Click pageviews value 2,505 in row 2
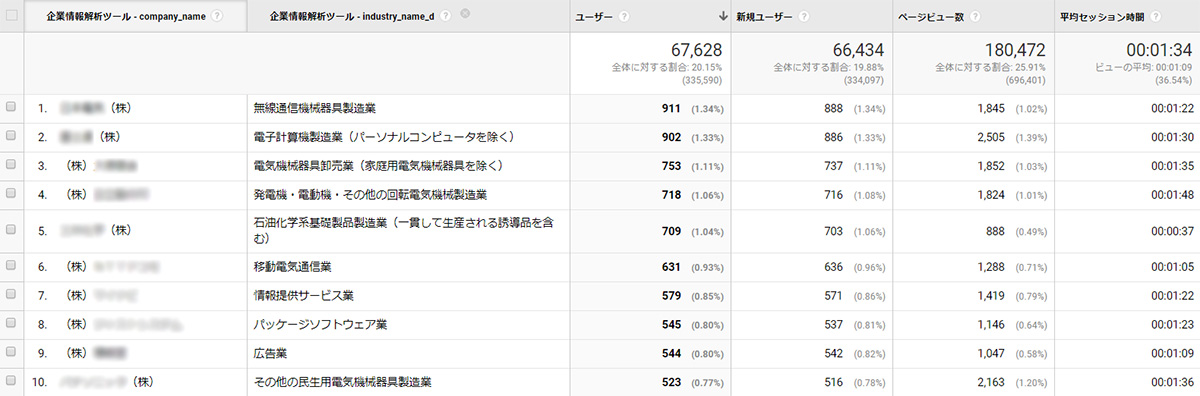 pyautogui.click(x=991, y=136)
